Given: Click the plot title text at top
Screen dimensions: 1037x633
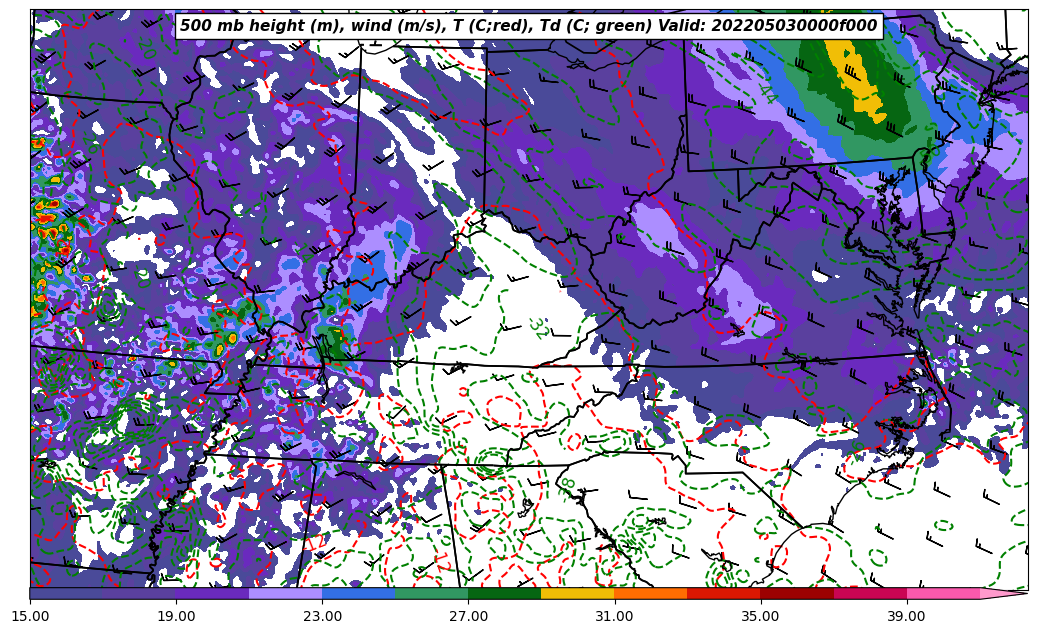Looking at the screenshot, I should coord(528,26).
